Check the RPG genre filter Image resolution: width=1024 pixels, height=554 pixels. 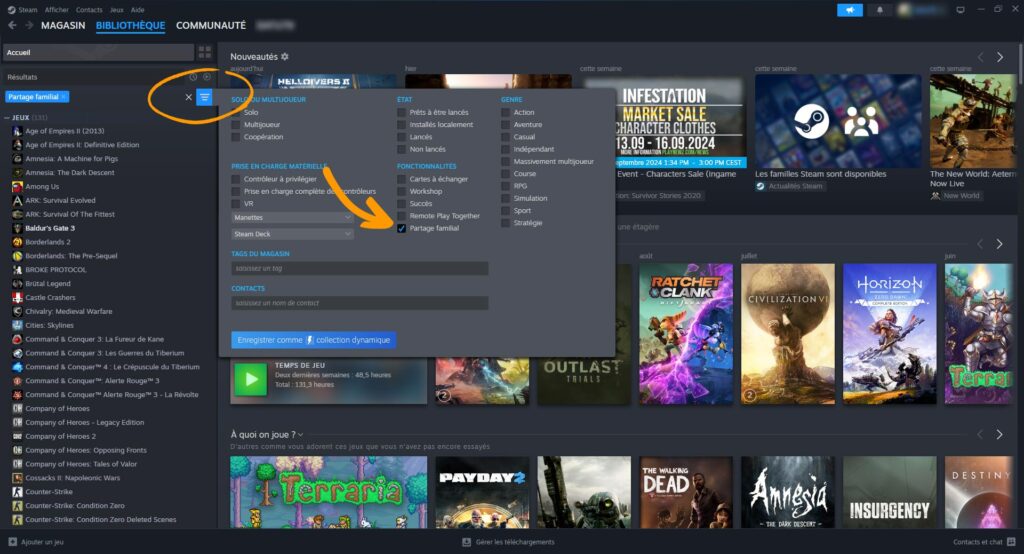[x=505, y=186]
